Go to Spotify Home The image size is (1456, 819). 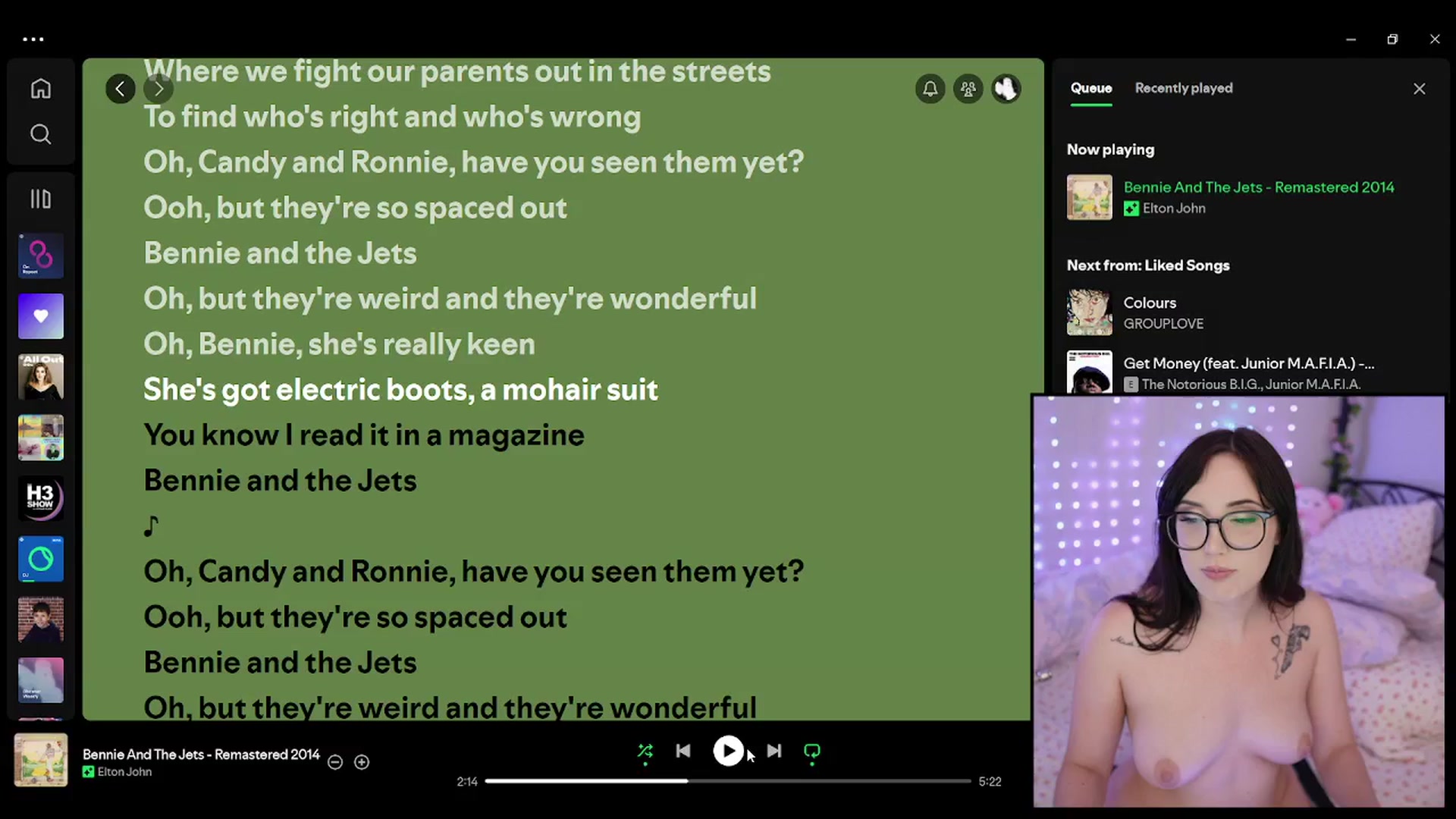click(41, 89)
